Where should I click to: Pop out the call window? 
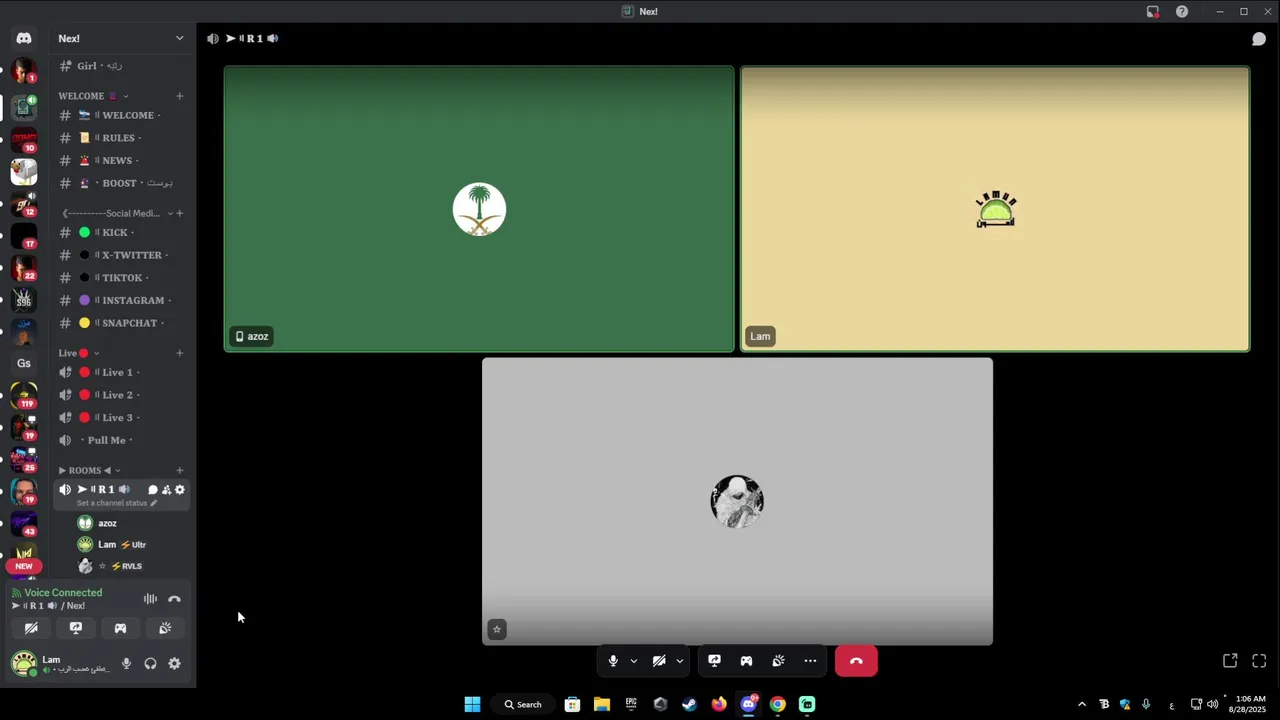[x=1230, y=661]
